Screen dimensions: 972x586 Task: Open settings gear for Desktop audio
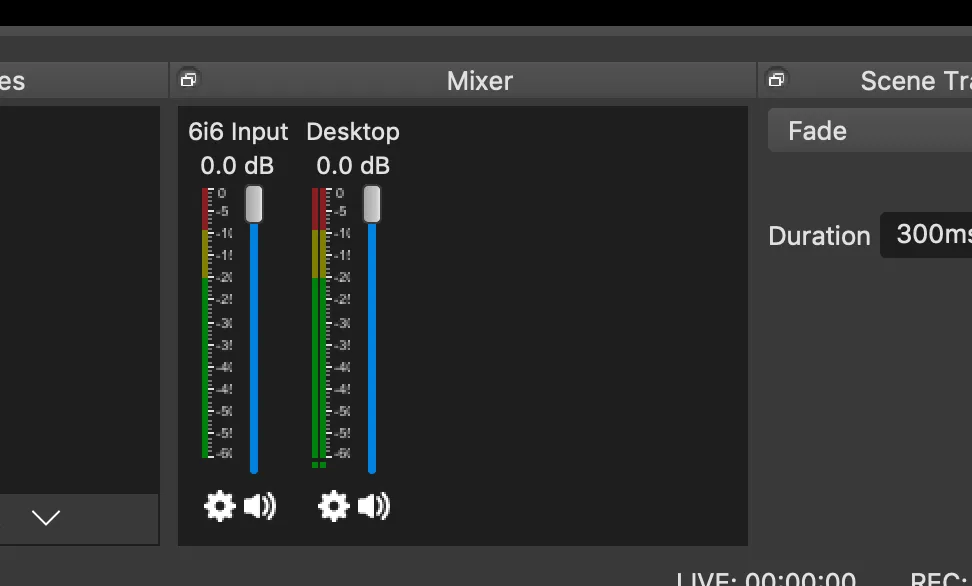click(333, 507)
